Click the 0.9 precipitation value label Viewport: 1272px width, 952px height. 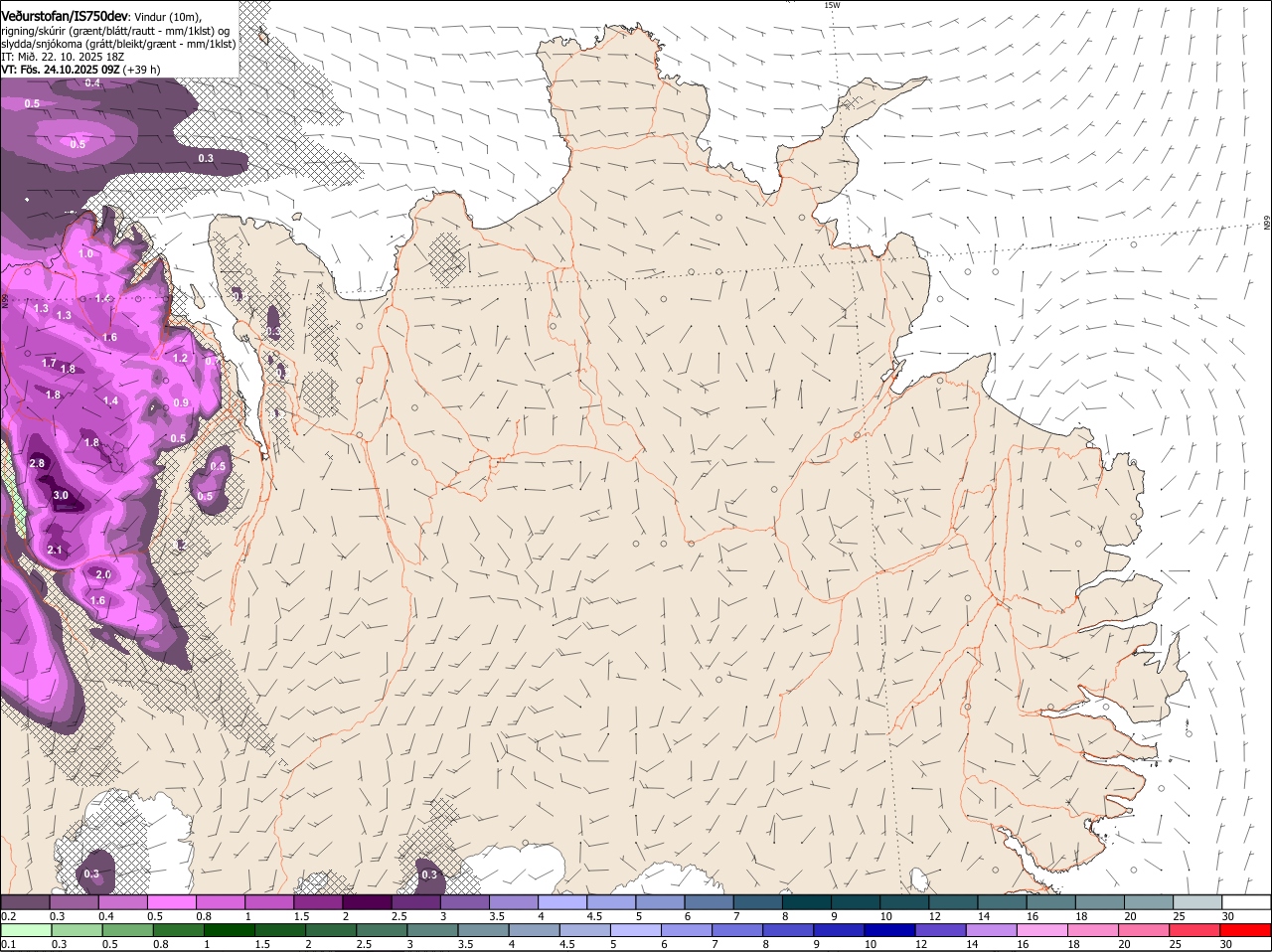181,402
